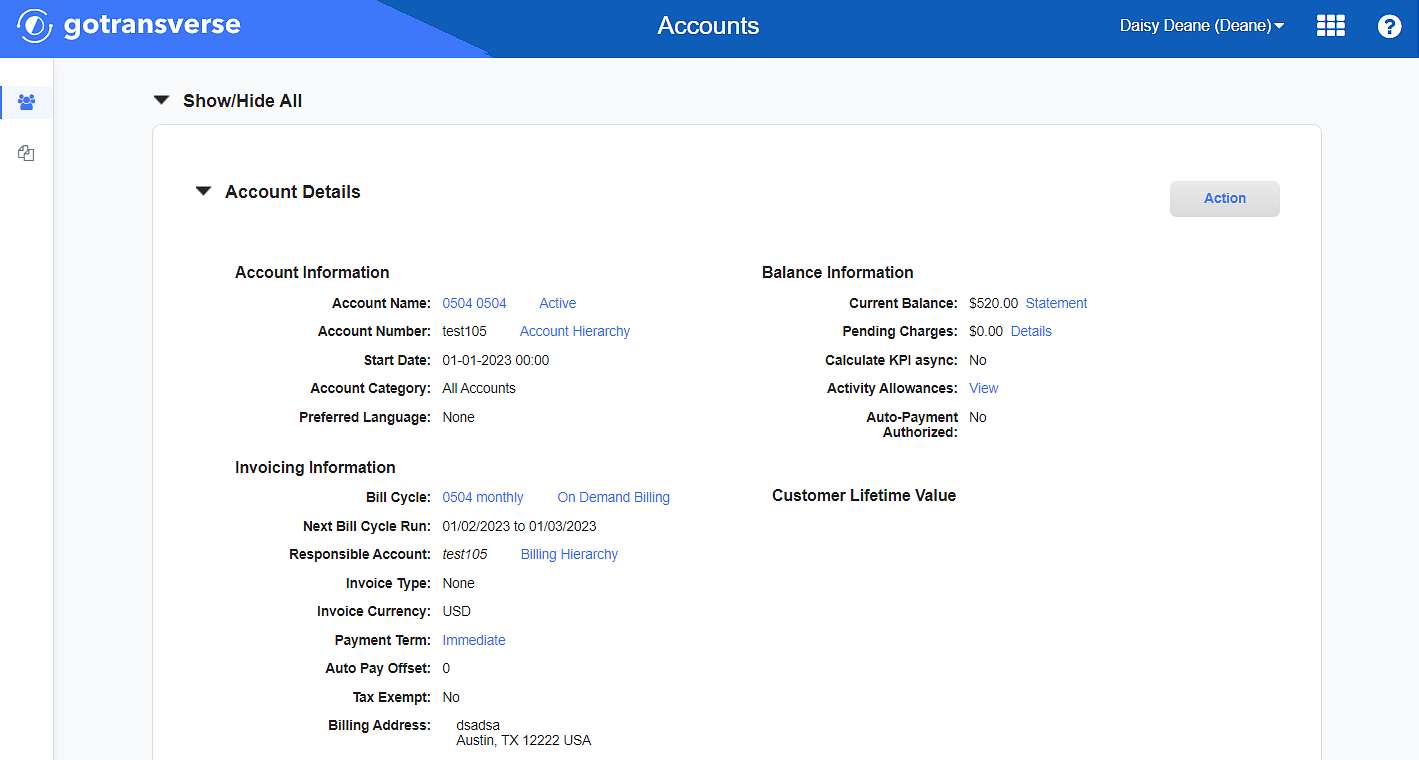Select responsible account test105 italic text

pyautogui.click(x=465, y=554)
